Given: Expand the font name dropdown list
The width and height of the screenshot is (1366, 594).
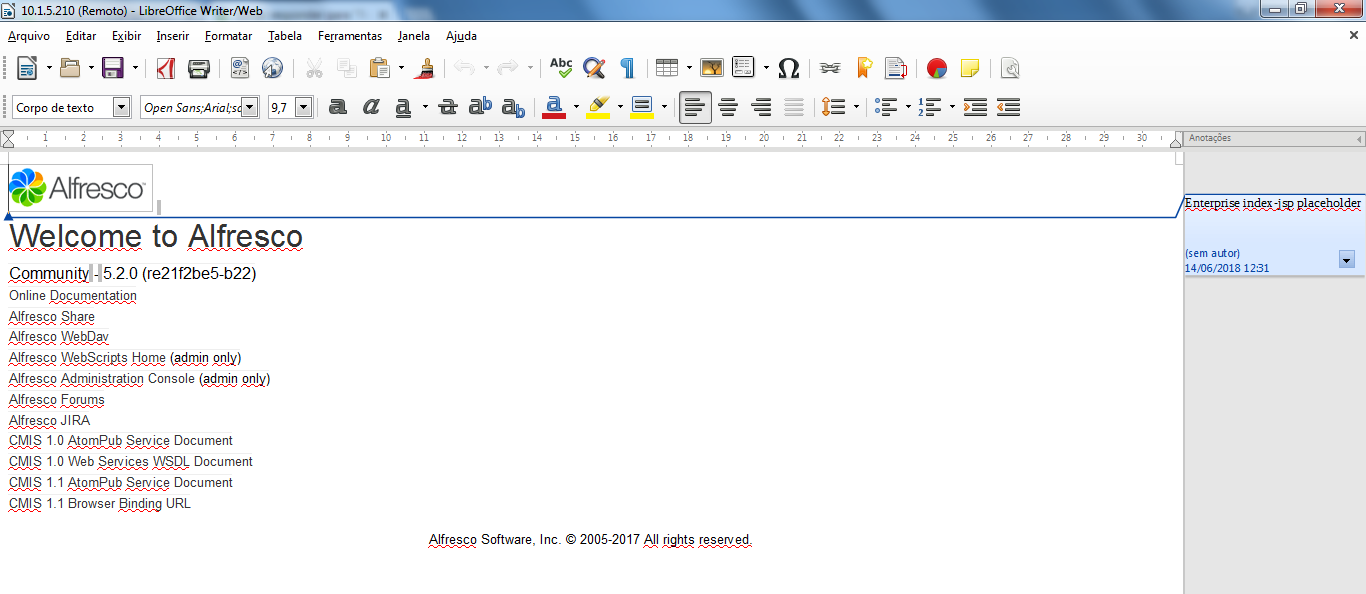Looking at the screenshot, I should (x=250, y=107).
